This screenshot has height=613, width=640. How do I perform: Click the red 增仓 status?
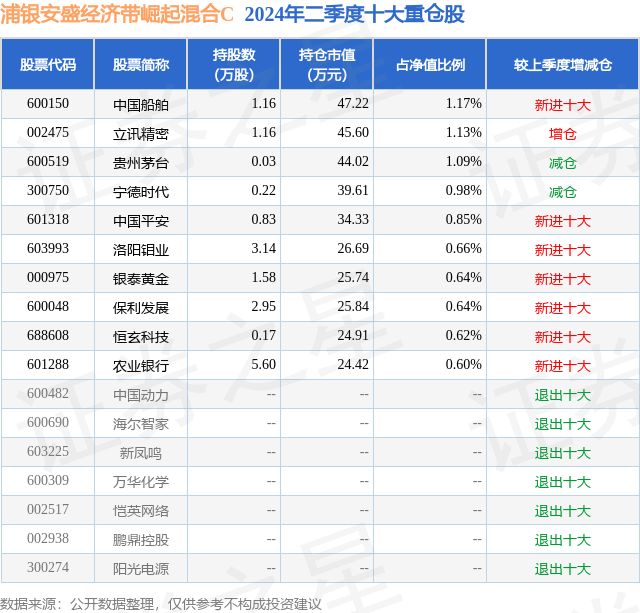(x=562, y=134)
